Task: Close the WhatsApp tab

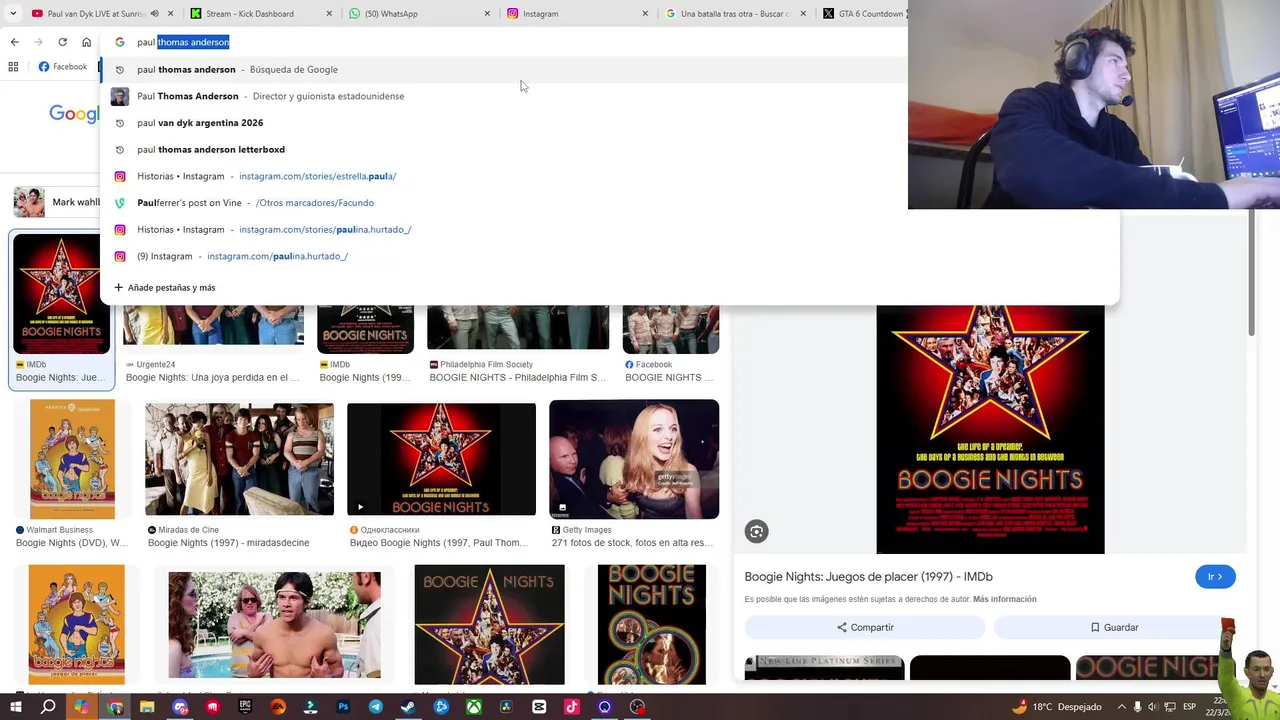Action: coord(487,14)
